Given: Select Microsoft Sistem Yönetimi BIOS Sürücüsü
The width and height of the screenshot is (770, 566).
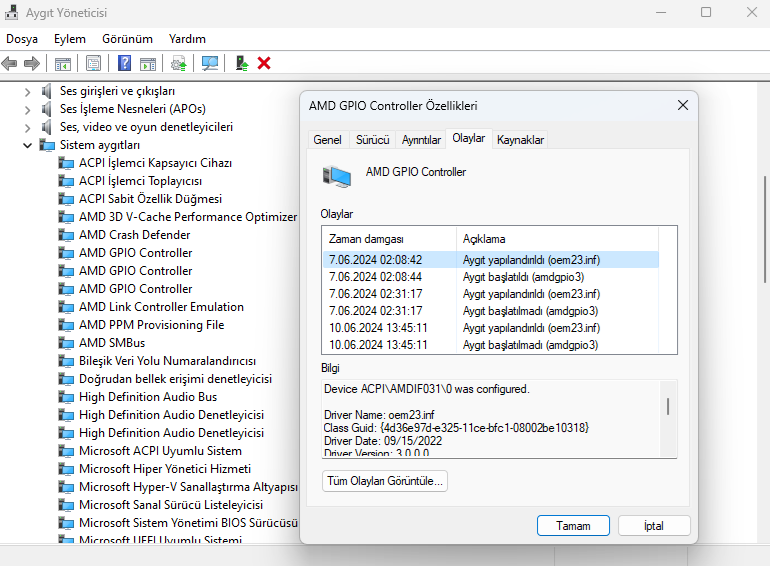Looking at the screenshot, I should 188,523.
